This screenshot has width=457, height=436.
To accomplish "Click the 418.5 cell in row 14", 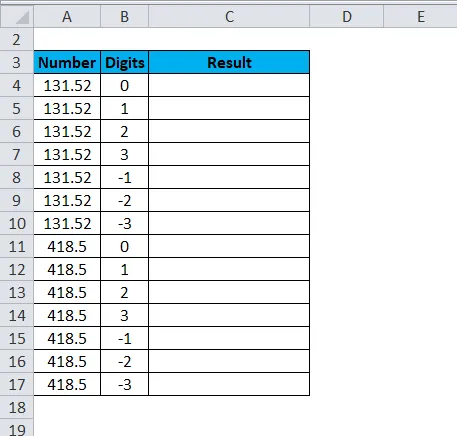I will click(67, 315).
